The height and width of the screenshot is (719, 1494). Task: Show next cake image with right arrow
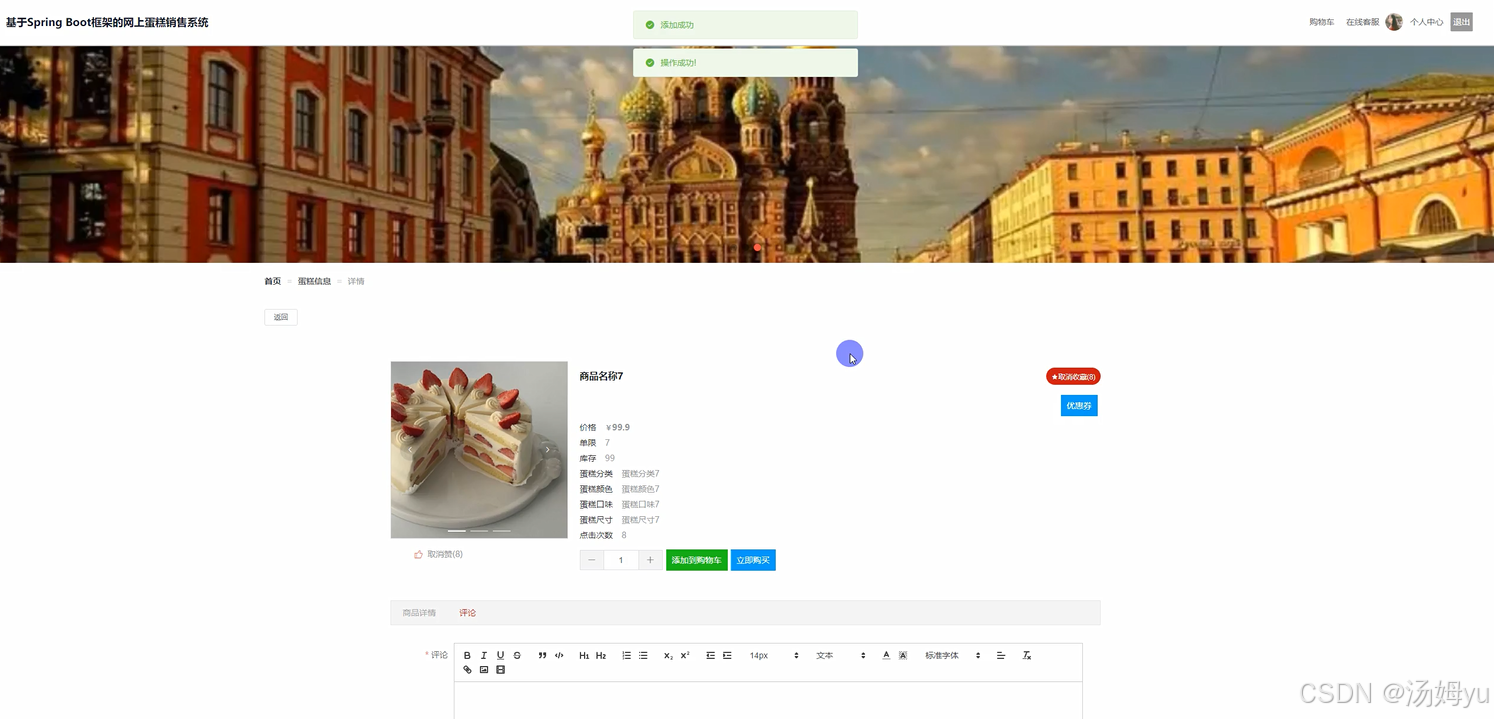(x=547, y=450)
